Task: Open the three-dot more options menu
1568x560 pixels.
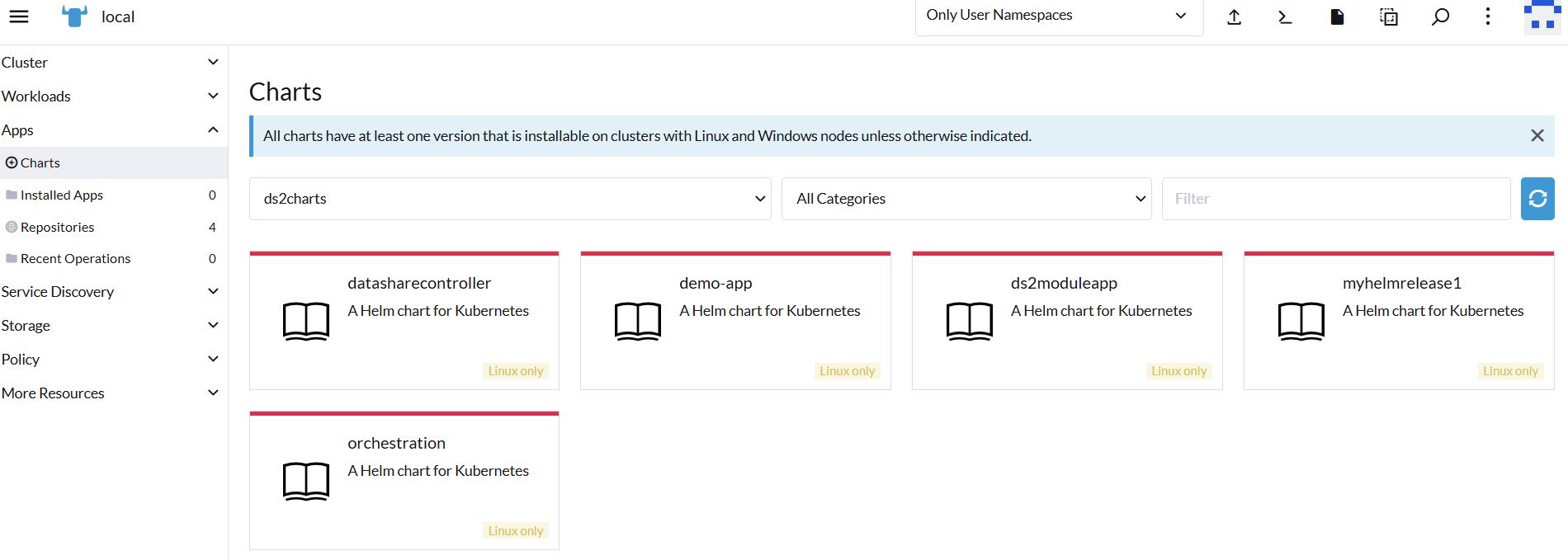Action: click(x=1488, y=17)
